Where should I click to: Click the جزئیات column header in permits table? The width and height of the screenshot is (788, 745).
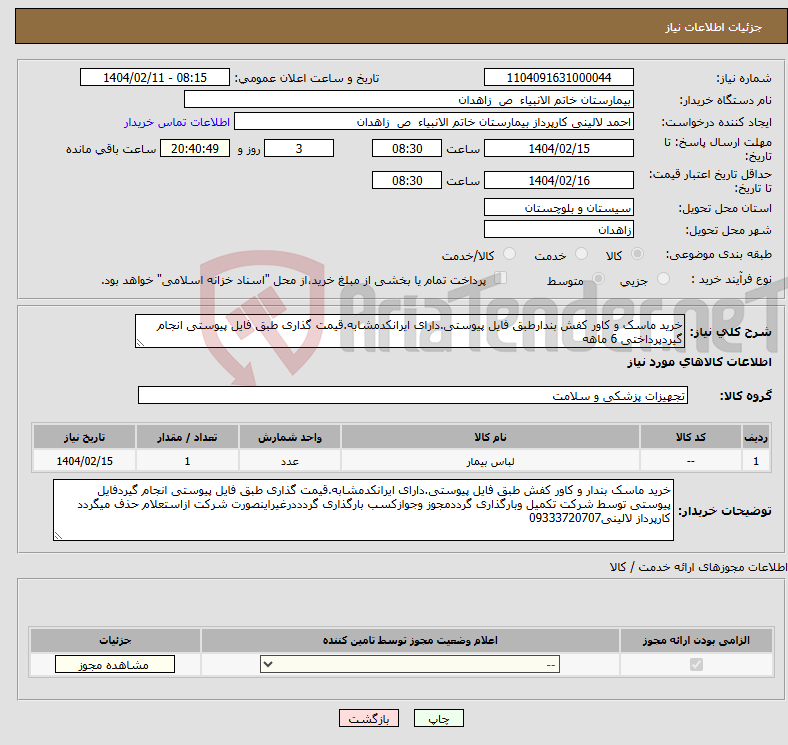[115, 640]
